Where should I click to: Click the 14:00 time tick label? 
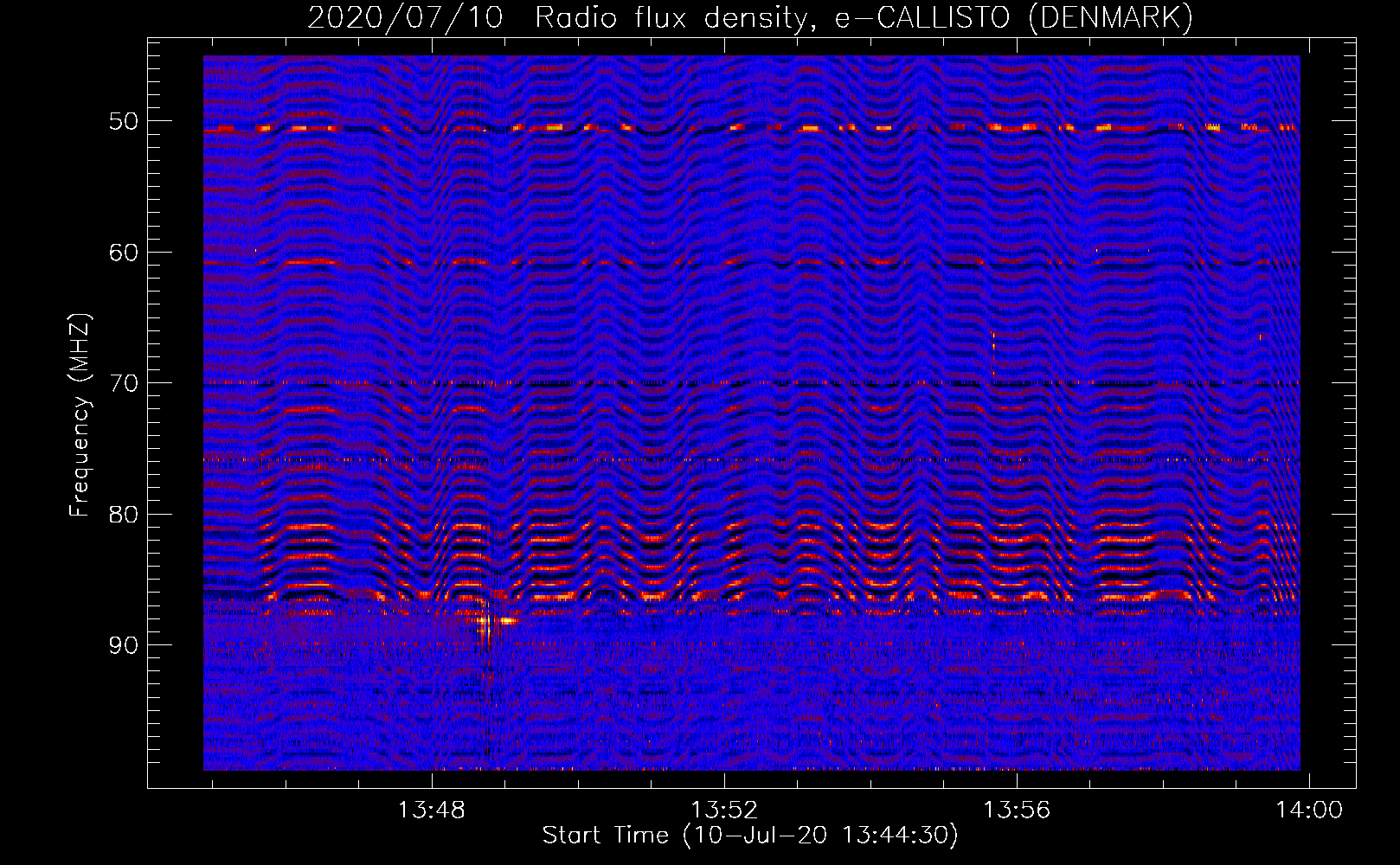[x=1308, y=811]
